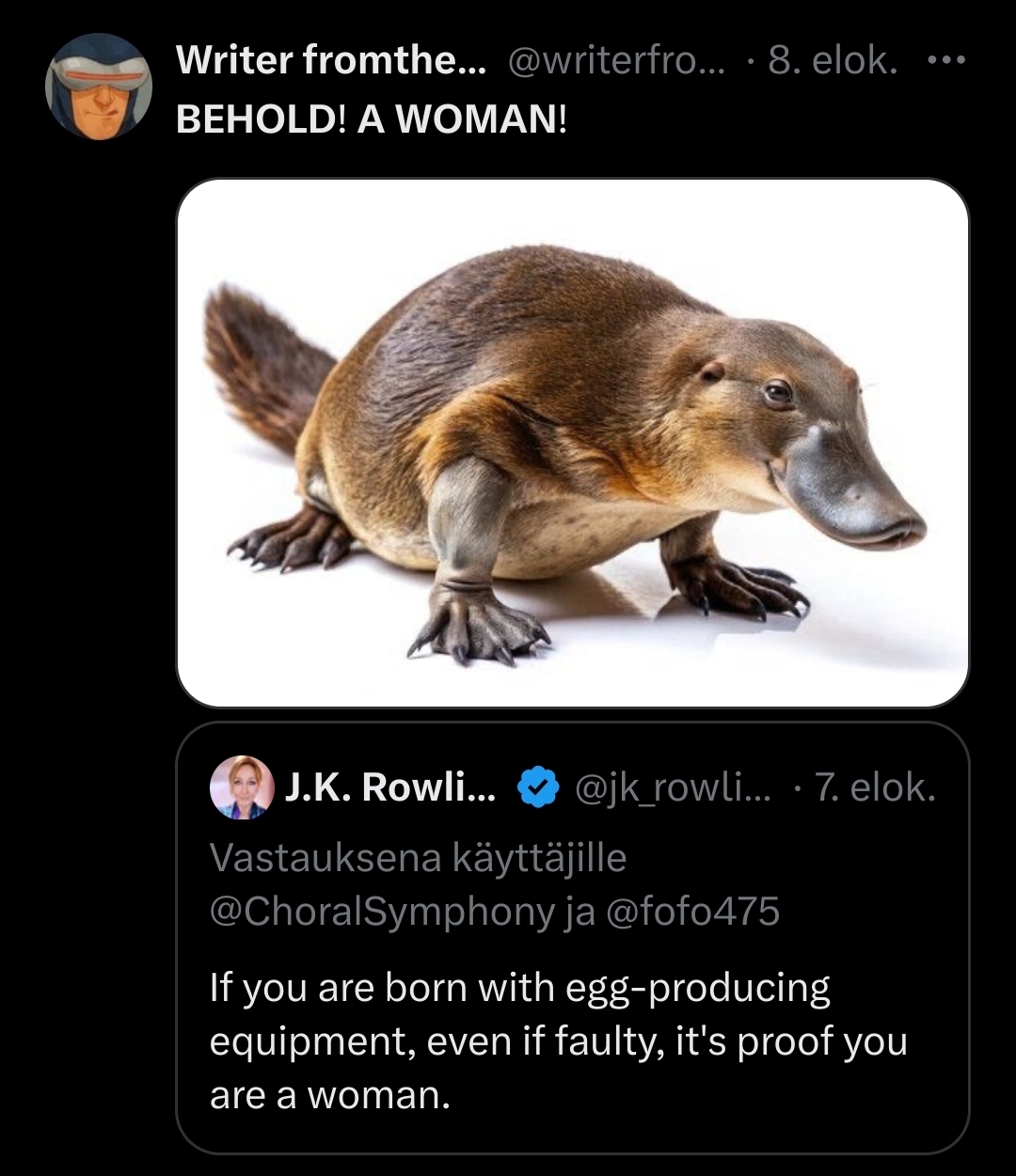The image size is (1016, 1176).
Task: Click the @jk_rowli... handle in the quote
Action: tap(670, 787)
